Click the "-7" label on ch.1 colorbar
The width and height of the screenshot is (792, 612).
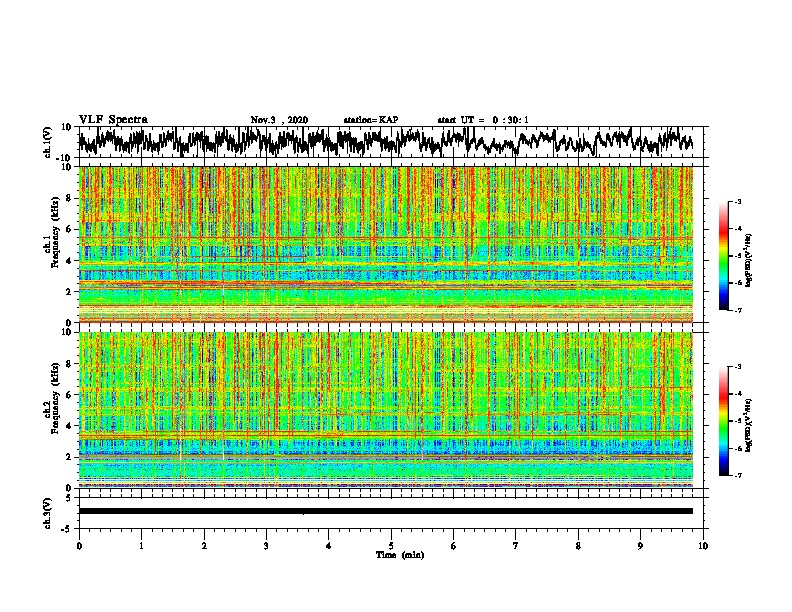click(x=737, y=310)
